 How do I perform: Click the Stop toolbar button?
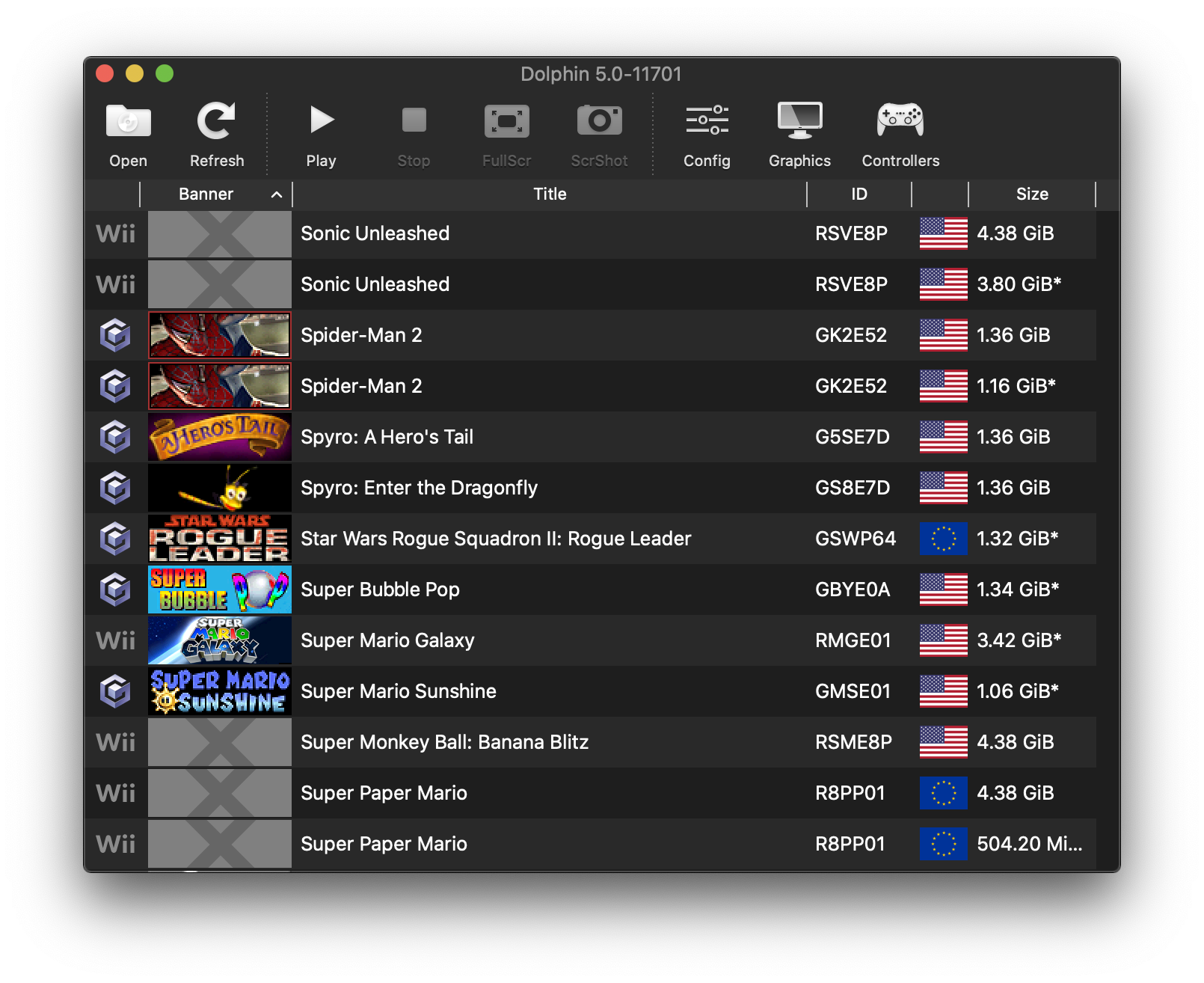(414, 135)
